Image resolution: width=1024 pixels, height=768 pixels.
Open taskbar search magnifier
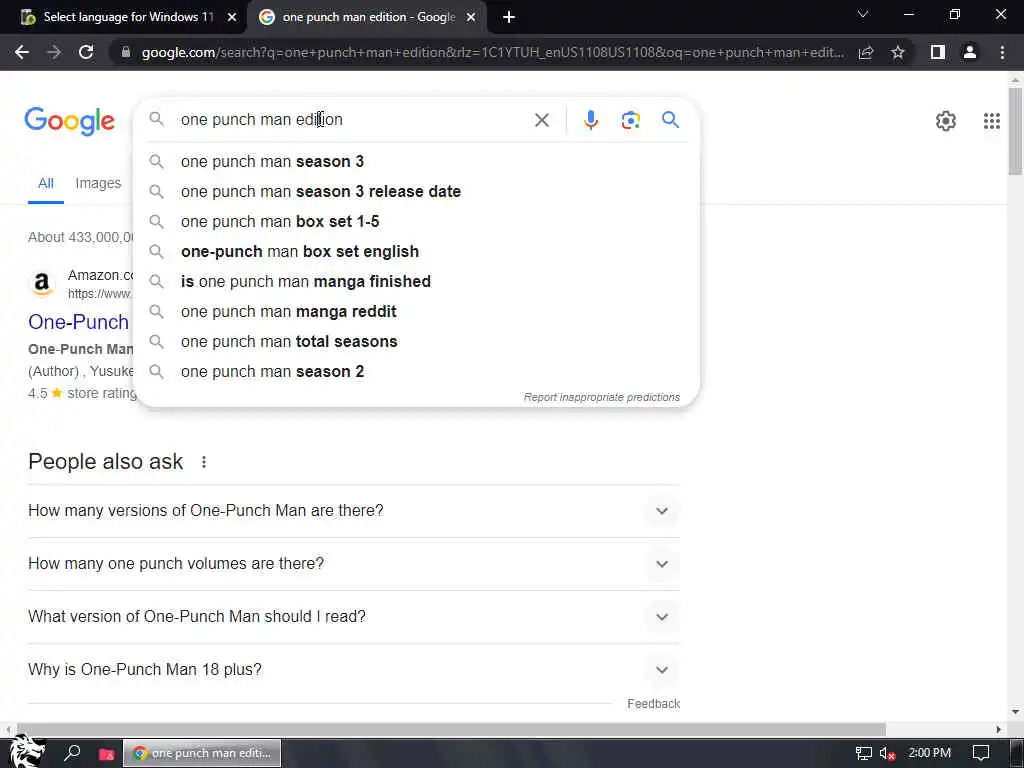[x=72, y=753]
